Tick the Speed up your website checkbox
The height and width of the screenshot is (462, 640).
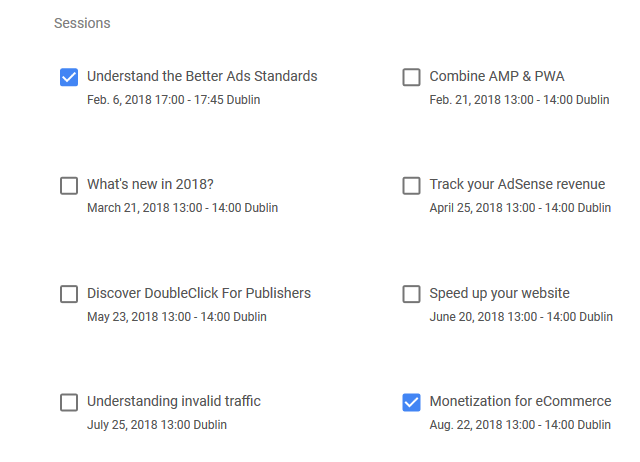[411, 294]
